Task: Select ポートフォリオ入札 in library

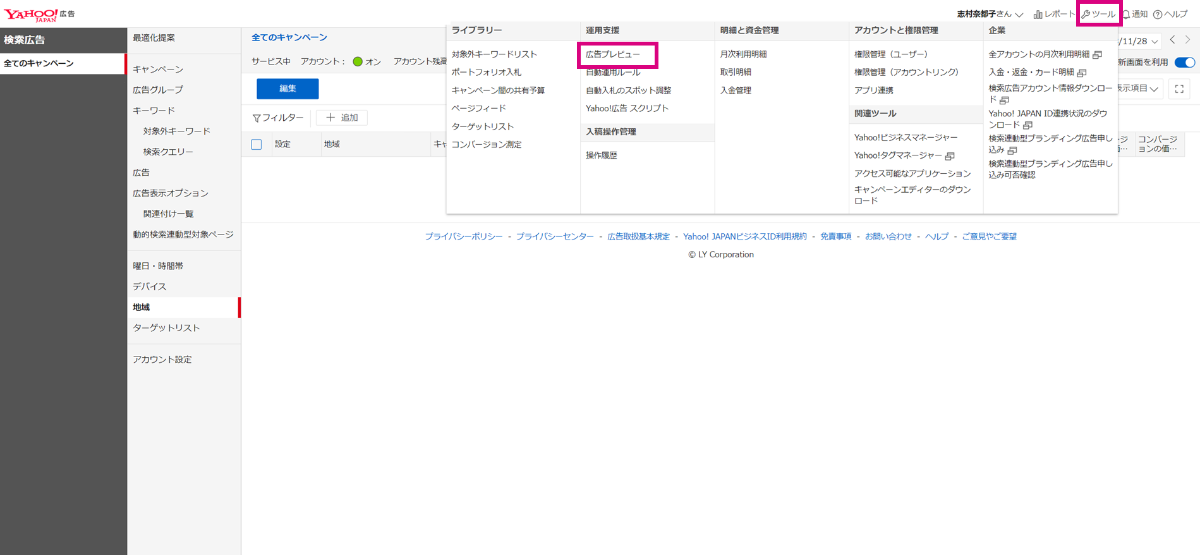Action: click(x=486, y=72)
